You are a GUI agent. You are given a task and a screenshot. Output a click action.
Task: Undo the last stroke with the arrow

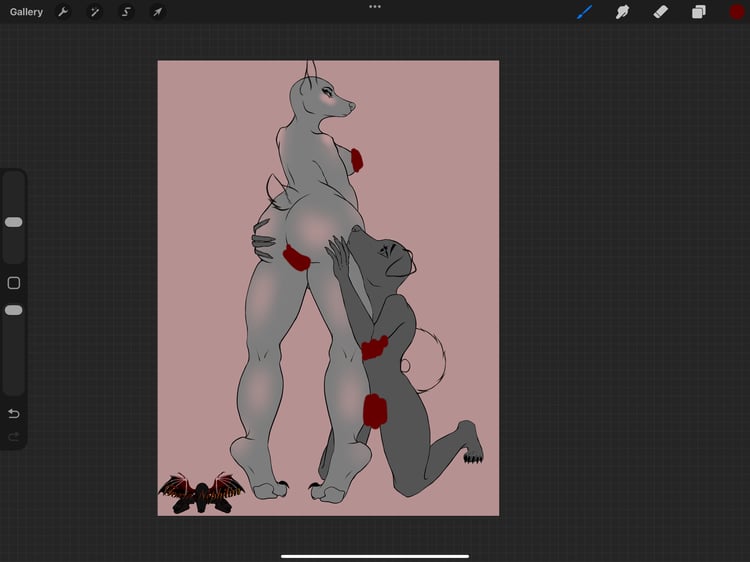[x=14, y=413]
